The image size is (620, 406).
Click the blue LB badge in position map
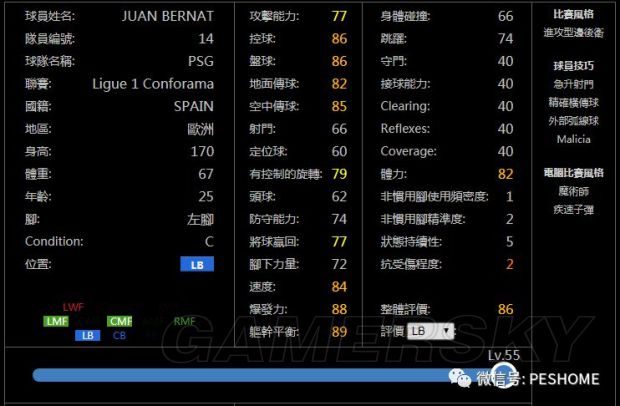pyautogui.click(x=87, y=336)
